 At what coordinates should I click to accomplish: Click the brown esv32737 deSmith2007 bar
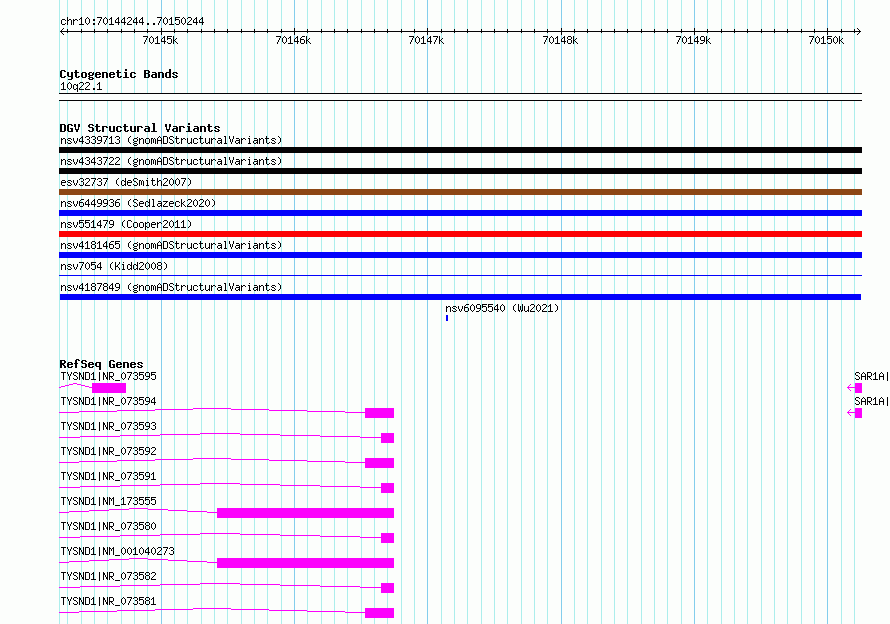(460, 192)
